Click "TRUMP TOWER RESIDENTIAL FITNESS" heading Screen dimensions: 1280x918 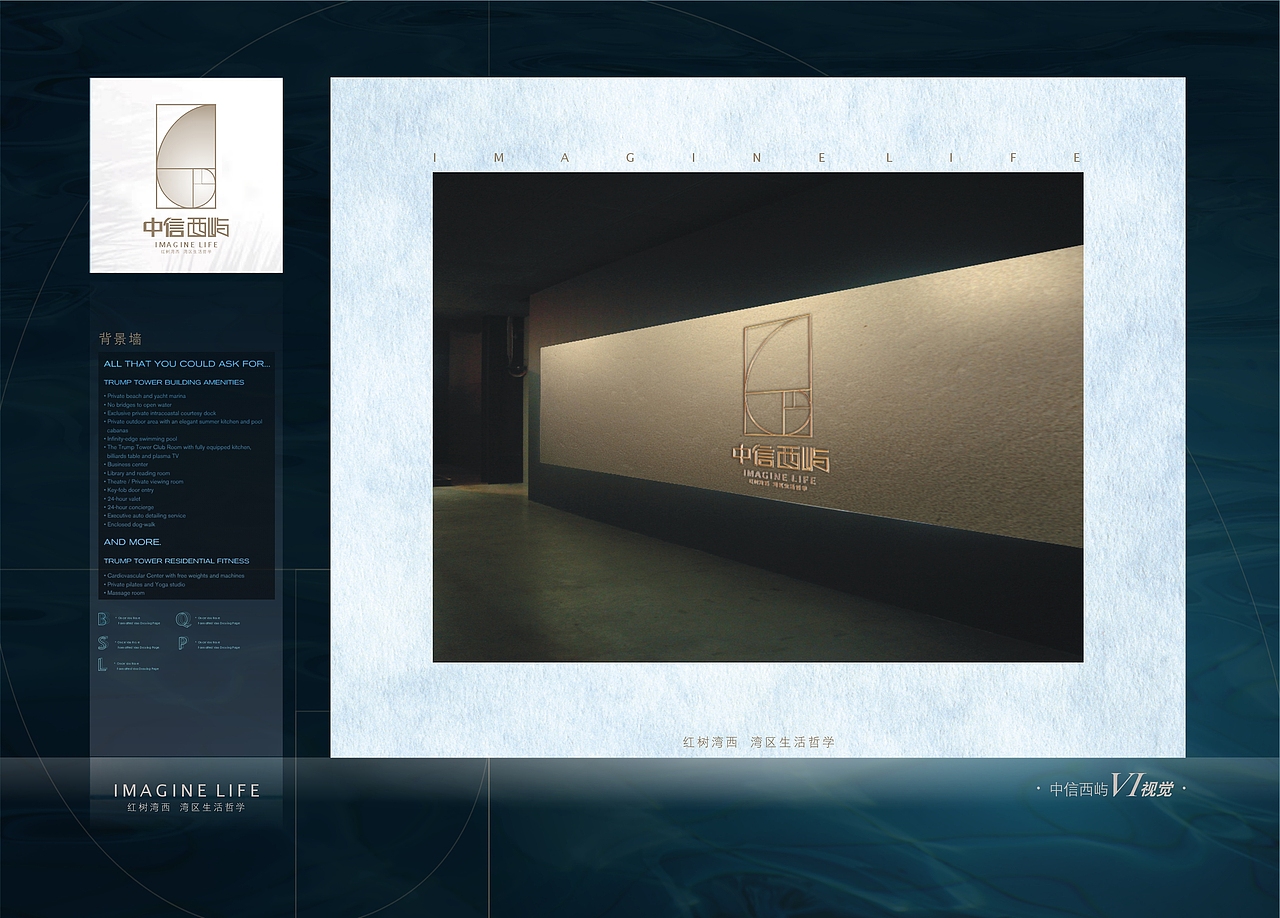tap(177, 561)
